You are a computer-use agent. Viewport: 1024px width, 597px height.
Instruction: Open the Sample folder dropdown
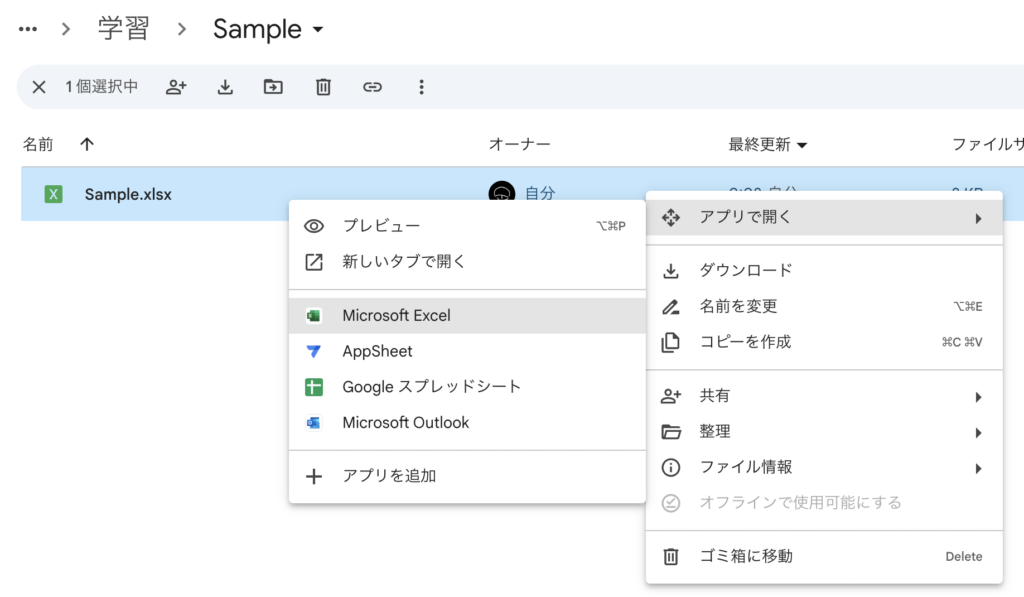268,29
